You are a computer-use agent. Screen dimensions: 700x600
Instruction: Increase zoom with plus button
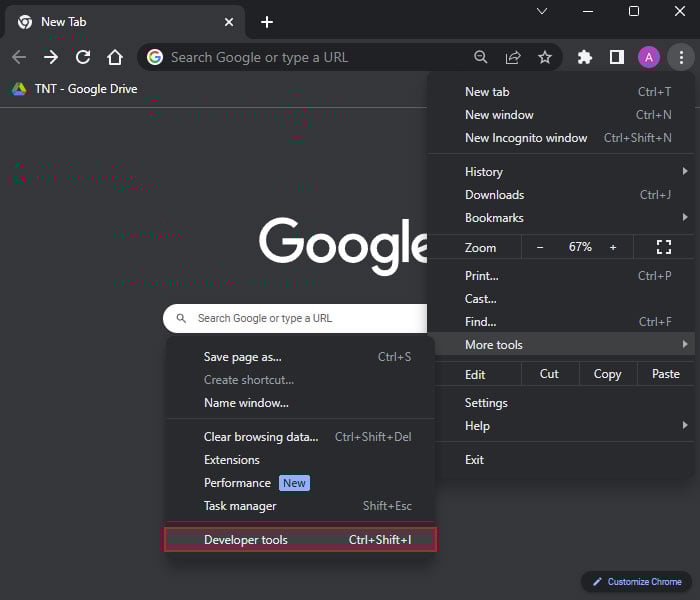click(x=613, y=247)
